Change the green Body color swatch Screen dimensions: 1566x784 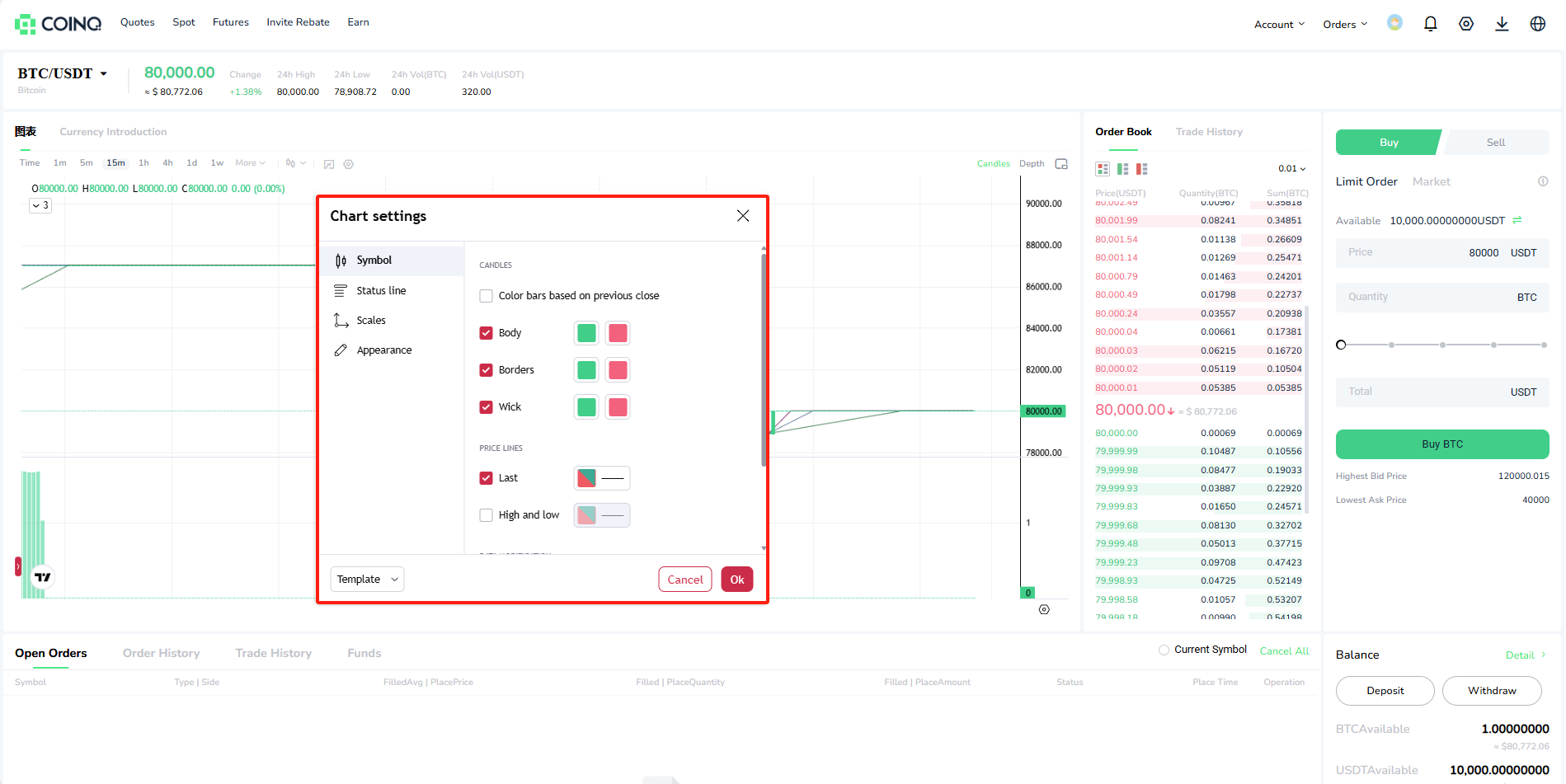pyautogui.click(x=585, y=332)
